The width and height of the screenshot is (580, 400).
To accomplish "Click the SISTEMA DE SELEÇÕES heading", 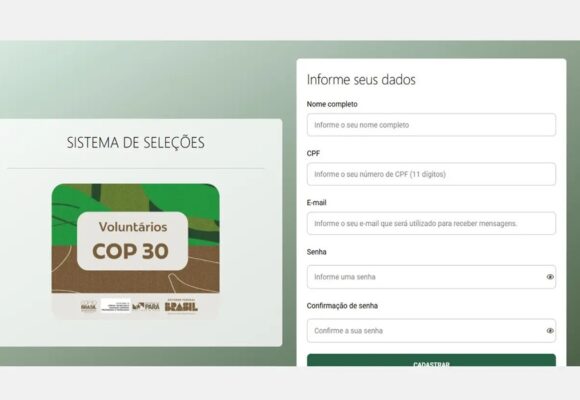I will tap(135, 143).
